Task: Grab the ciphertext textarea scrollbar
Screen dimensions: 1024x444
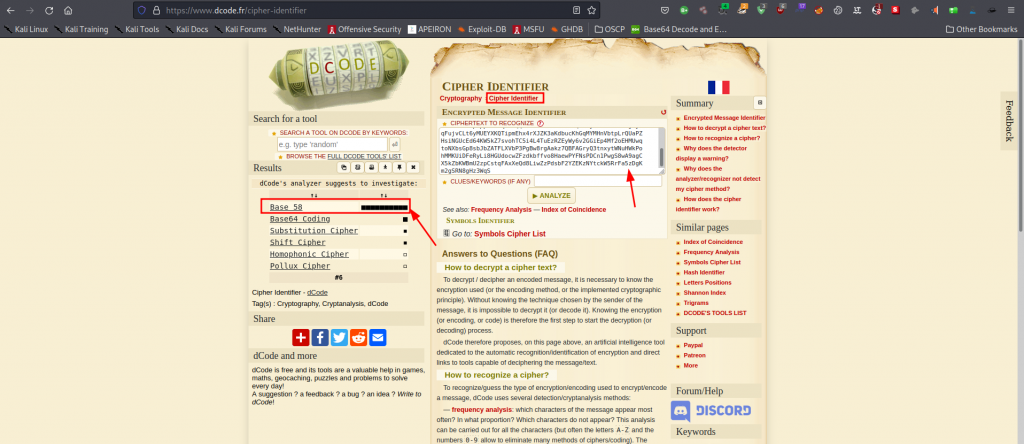Action: pyautogui.click(x=662, y=157)
